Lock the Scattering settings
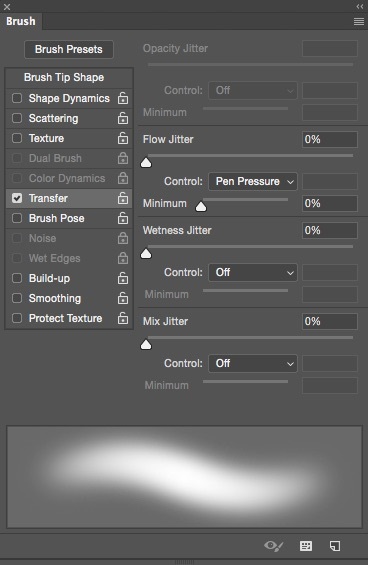 (x=123, y=118)
